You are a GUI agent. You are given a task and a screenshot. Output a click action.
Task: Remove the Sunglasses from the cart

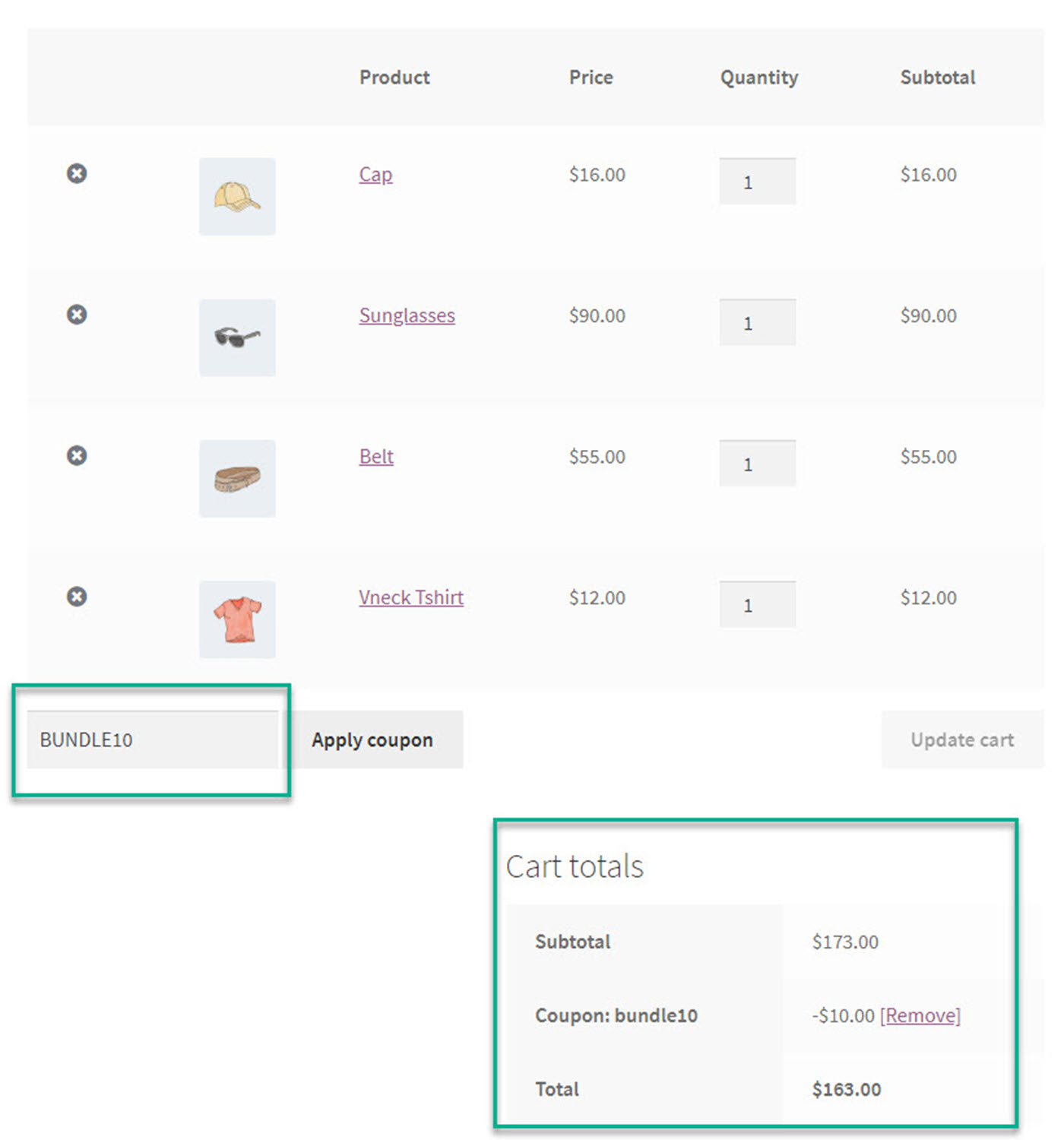76,315
